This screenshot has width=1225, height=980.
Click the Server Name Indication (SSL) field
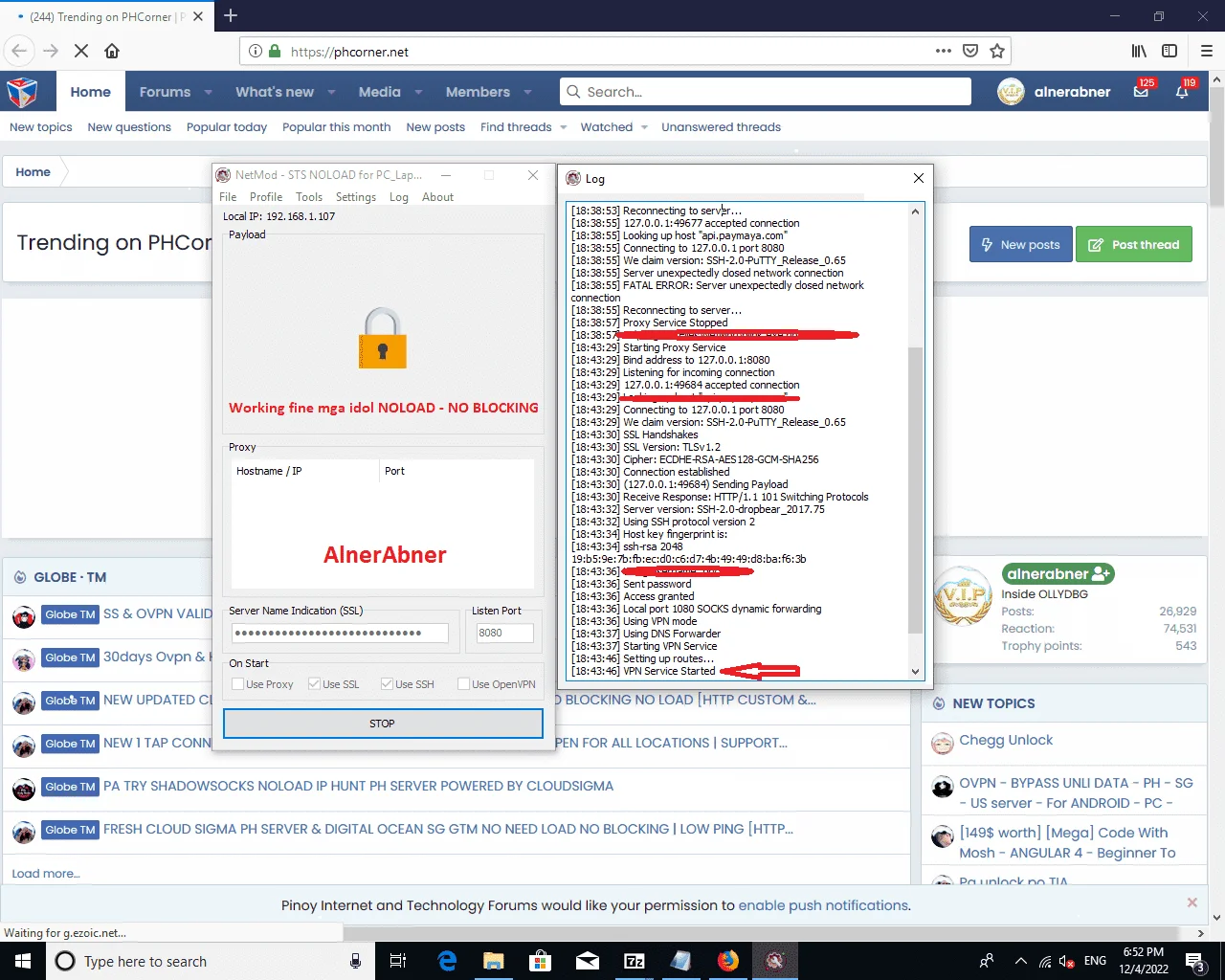pos(340,633)
